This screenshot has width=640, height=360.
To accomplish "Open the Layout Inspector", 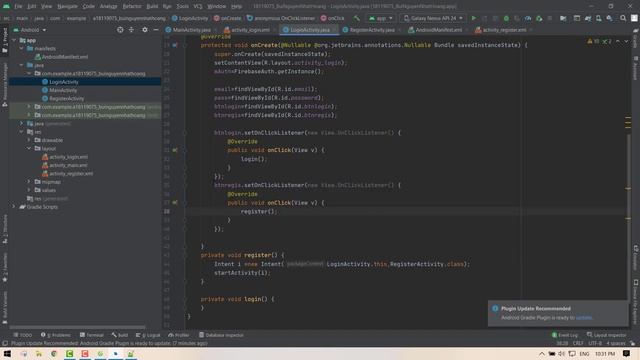I will pyautogui.click(x=607, y=335).
